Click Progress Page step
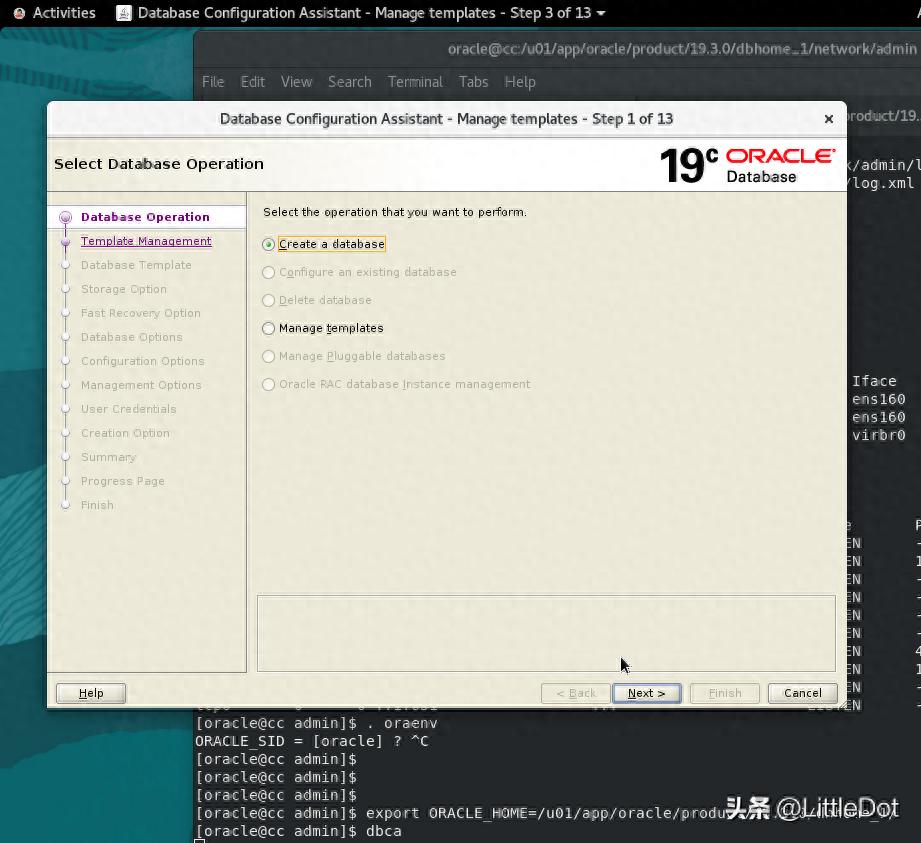The height and width of the screenshot is (843, 921). pyautogui.click(x=123, y=481)
